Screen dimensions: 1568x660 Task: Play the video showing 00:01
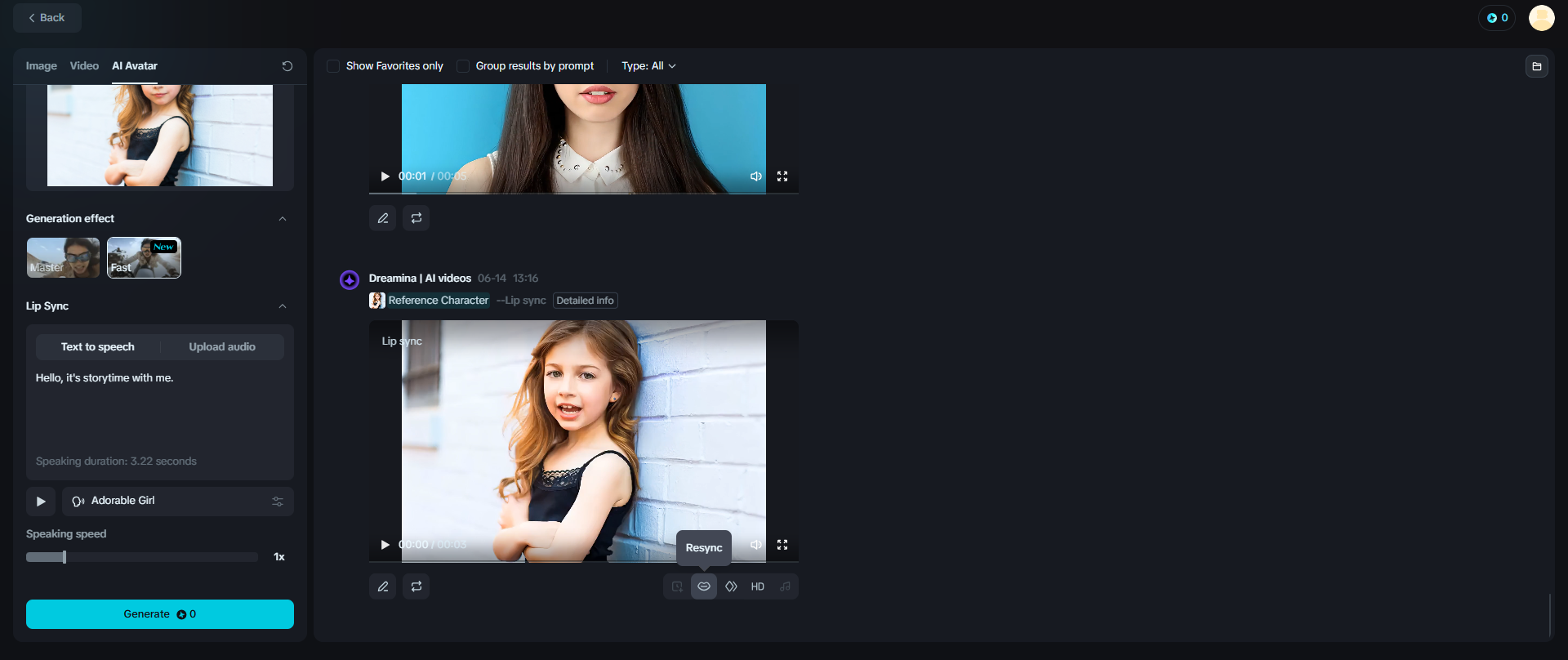385,176
